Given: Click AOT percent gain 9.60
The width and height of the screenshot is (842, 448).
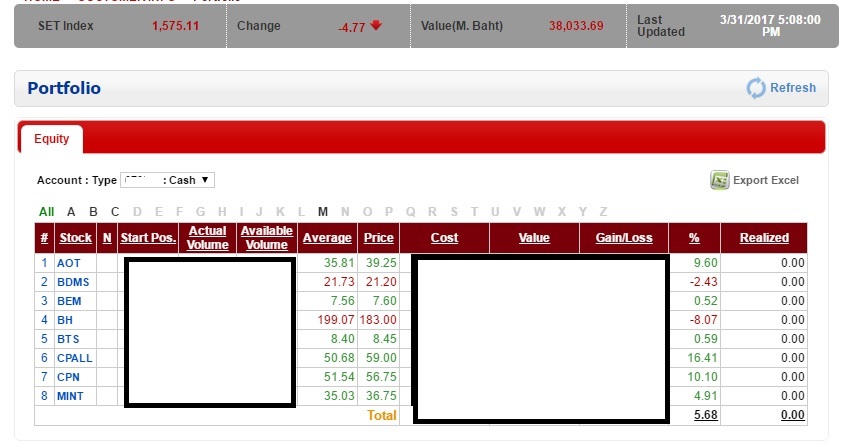Looking at the screenshot, I should (706, 263).
